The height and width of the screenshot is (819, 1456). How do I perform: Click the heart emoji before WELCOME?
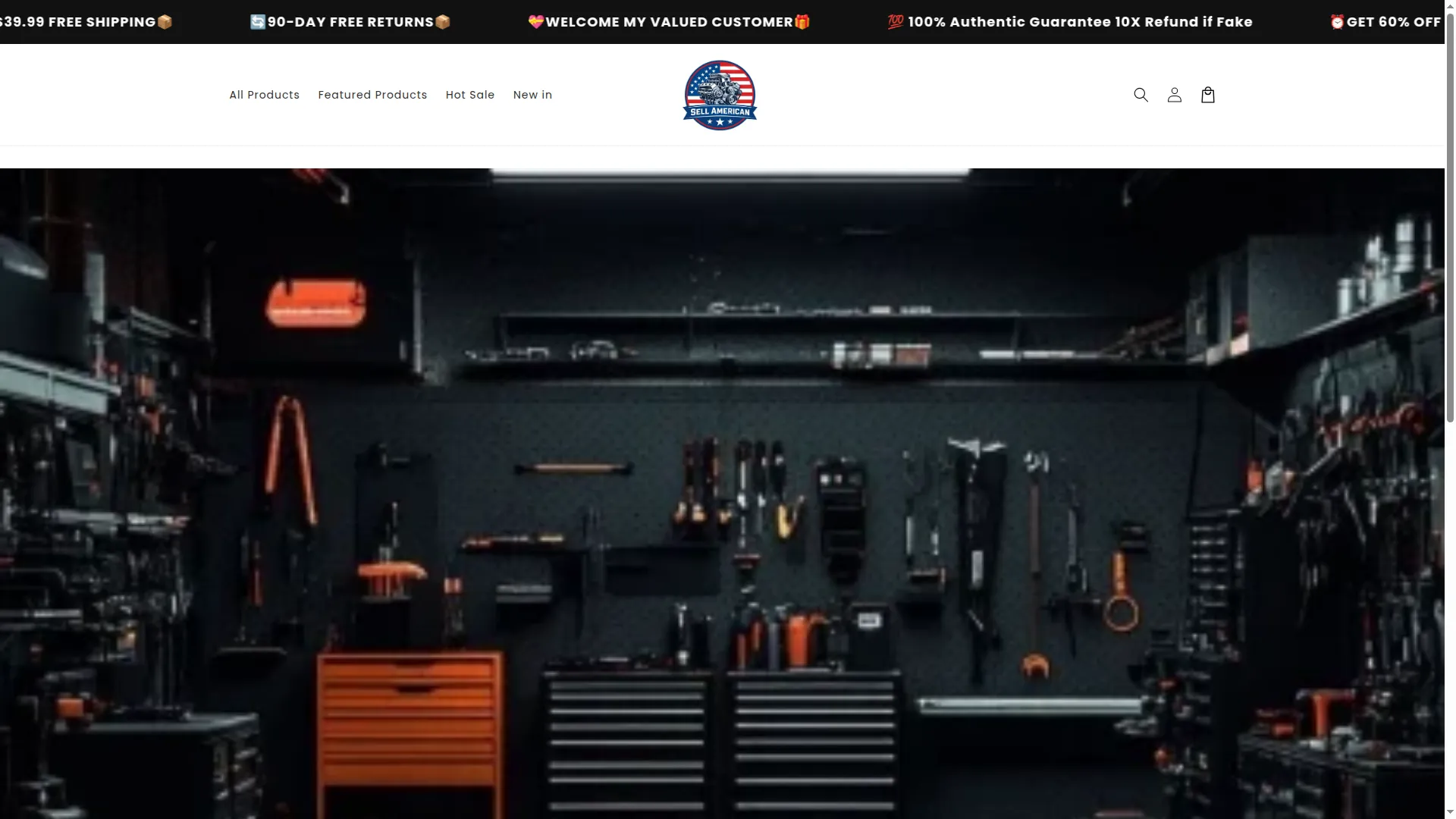click(x=536, y=22)
